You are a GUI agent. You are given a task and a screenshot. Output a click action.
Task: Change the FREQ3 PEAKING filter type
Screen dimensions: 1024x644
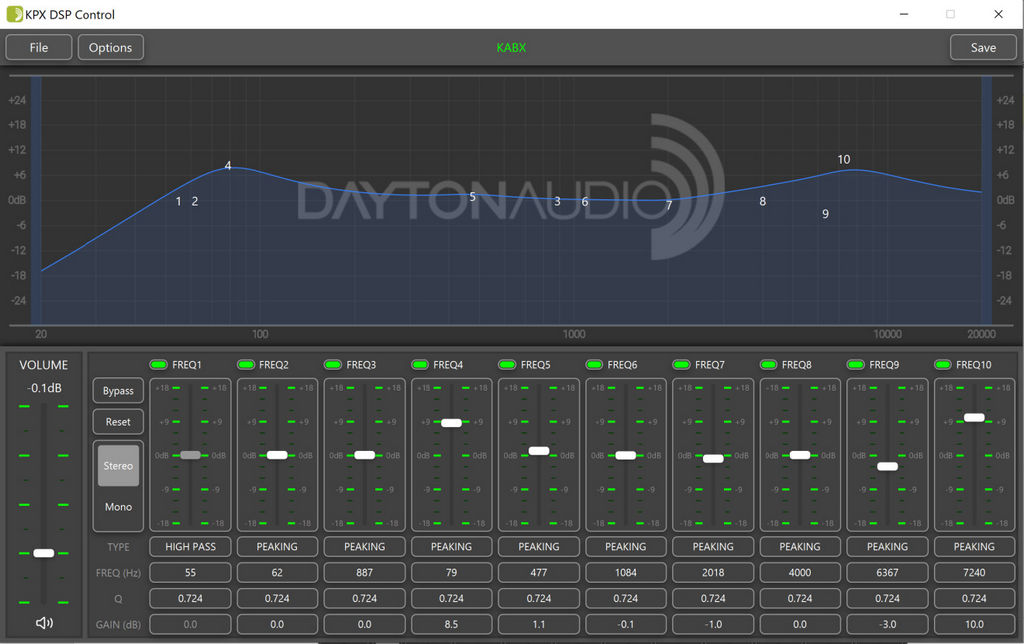[364, 547]
